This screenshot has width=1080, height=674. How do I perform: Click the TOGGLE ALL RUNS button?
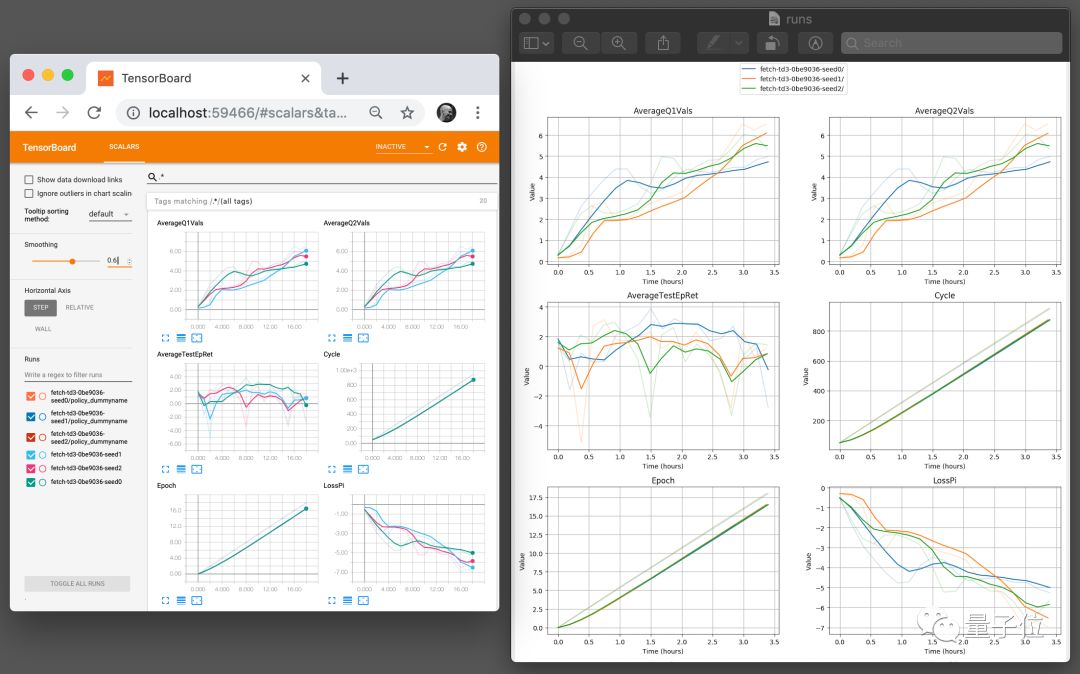77,583
